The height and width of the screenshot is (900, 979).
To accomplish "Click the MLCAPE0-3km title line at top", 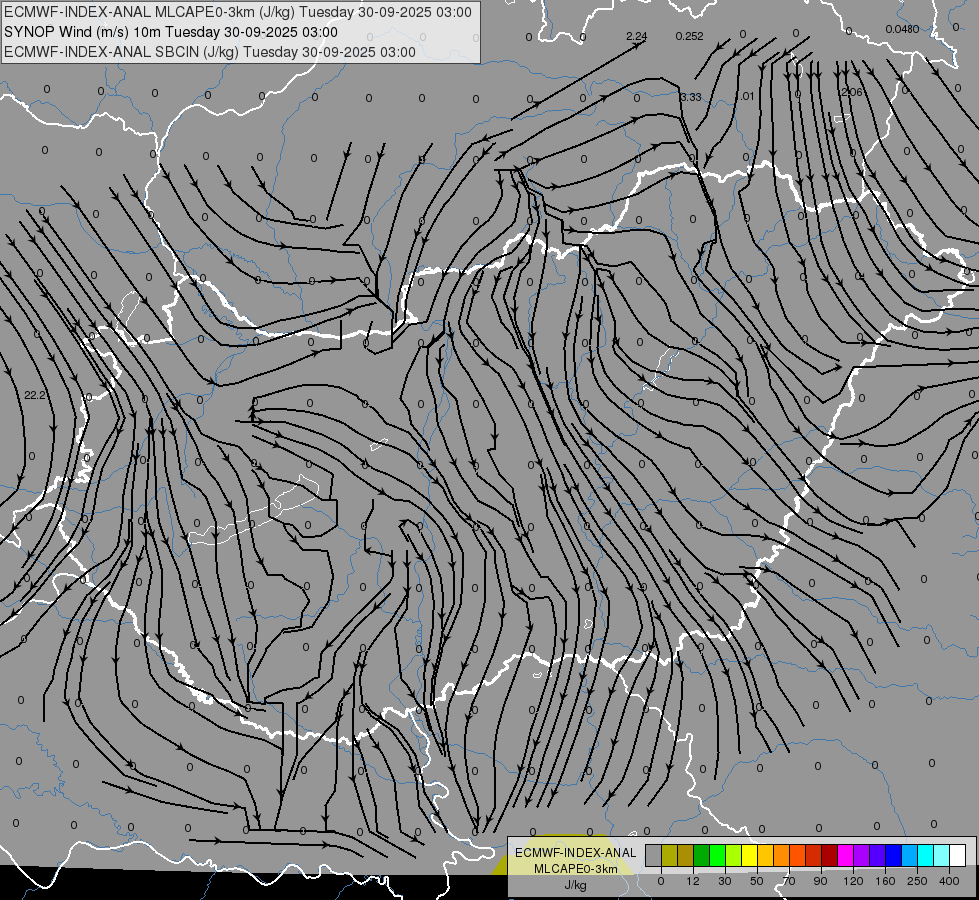I will [x=238, y=12].
